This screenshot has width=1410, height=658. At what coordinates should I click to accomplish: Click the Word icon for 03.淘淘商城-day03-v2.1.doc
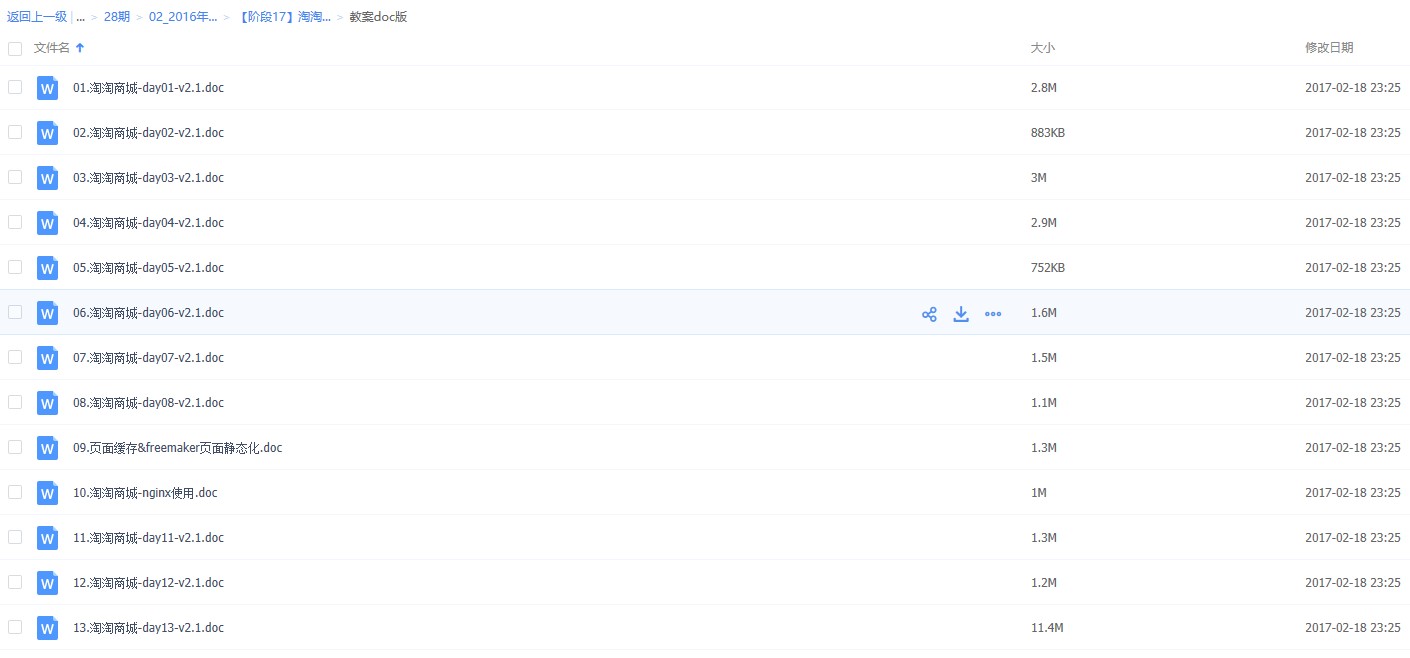click(x=47, y=178)
